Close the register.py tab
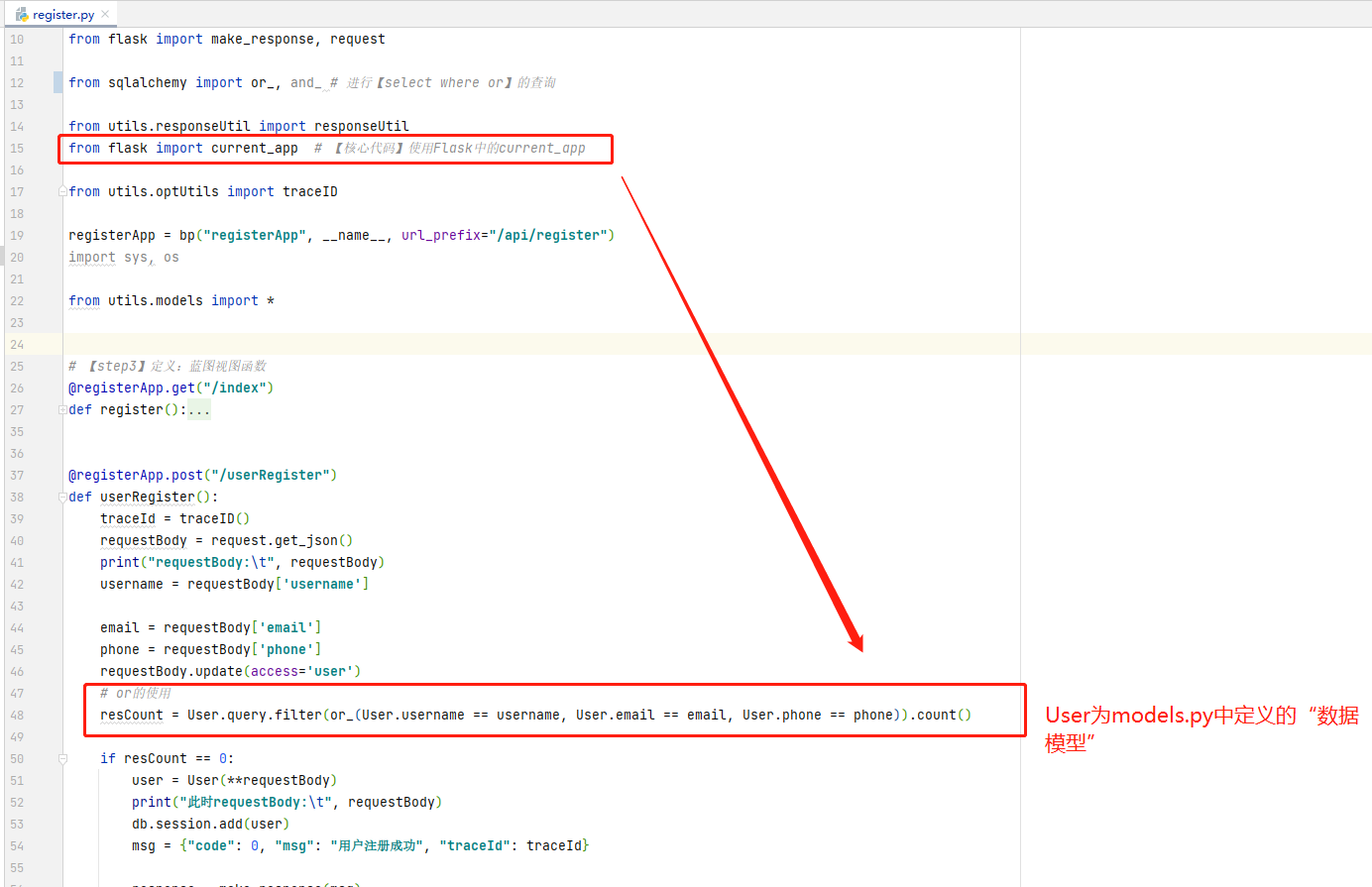Screen dimensions: 1372x887 click(105, 14)
